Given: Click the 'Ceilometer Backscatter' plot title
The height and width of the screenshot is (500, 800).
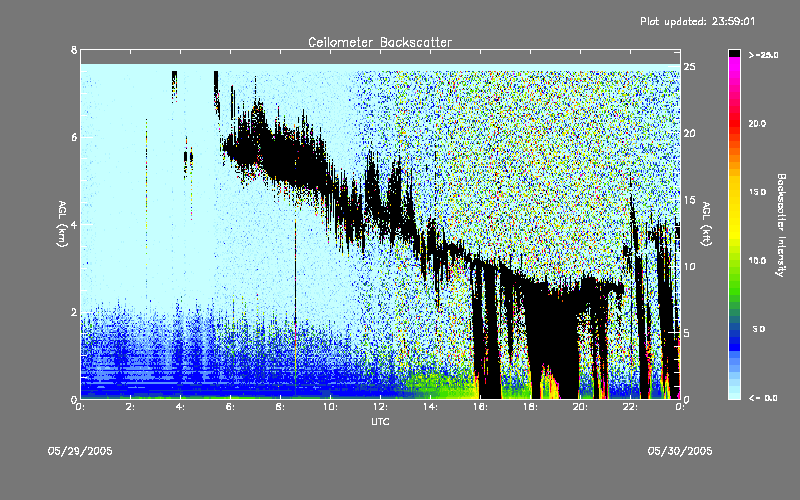Looking at the screenshot, I should tap(380, 42).
